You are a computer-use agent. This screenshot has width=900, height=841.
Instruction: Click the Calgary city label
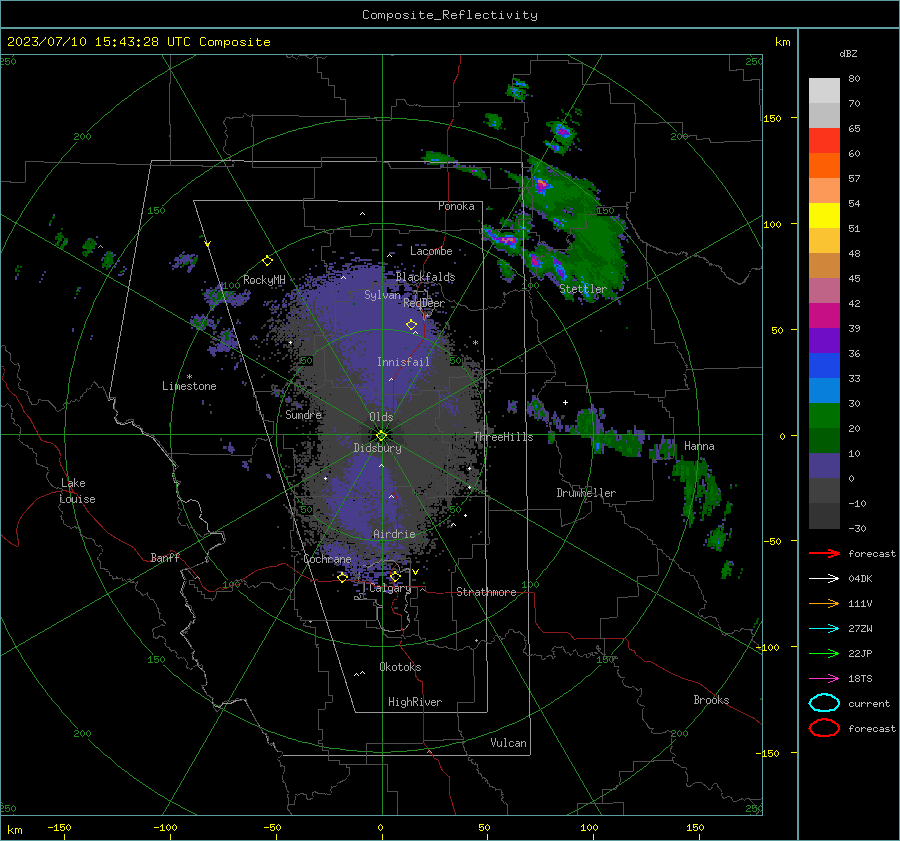390,588
